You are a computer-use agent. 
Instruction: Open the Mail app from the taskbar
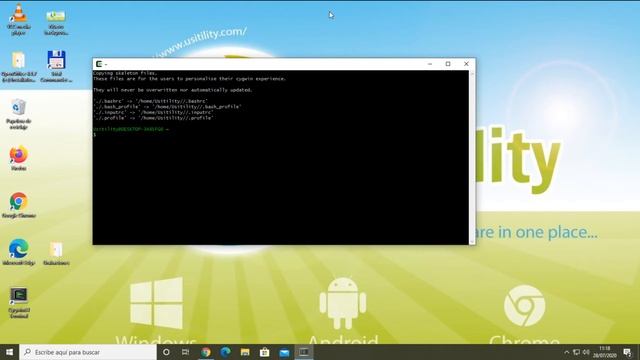(284, 352)
